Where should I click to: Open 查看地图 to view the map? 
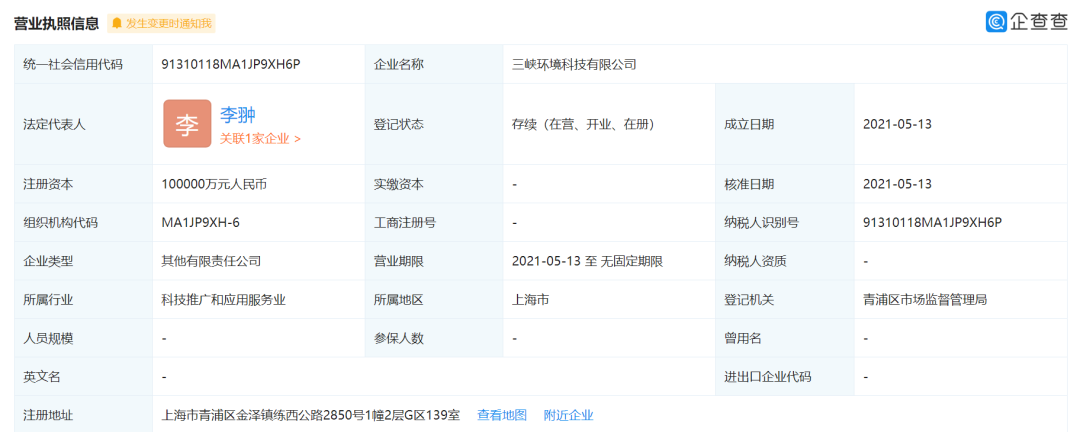502,415
